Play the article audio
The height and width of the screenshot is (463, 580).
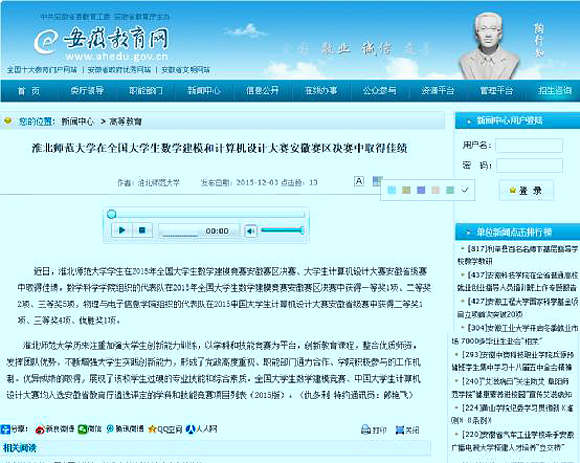pos(122,230)
